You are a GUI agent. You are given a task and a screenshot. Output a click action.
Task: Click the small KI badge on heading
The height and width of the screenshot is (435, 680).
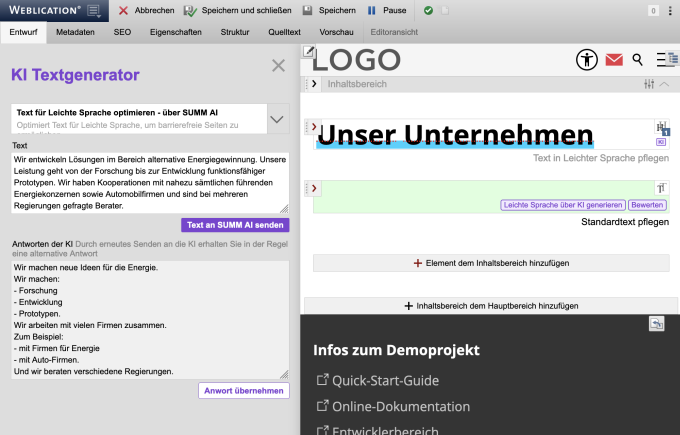coord(661,142)
